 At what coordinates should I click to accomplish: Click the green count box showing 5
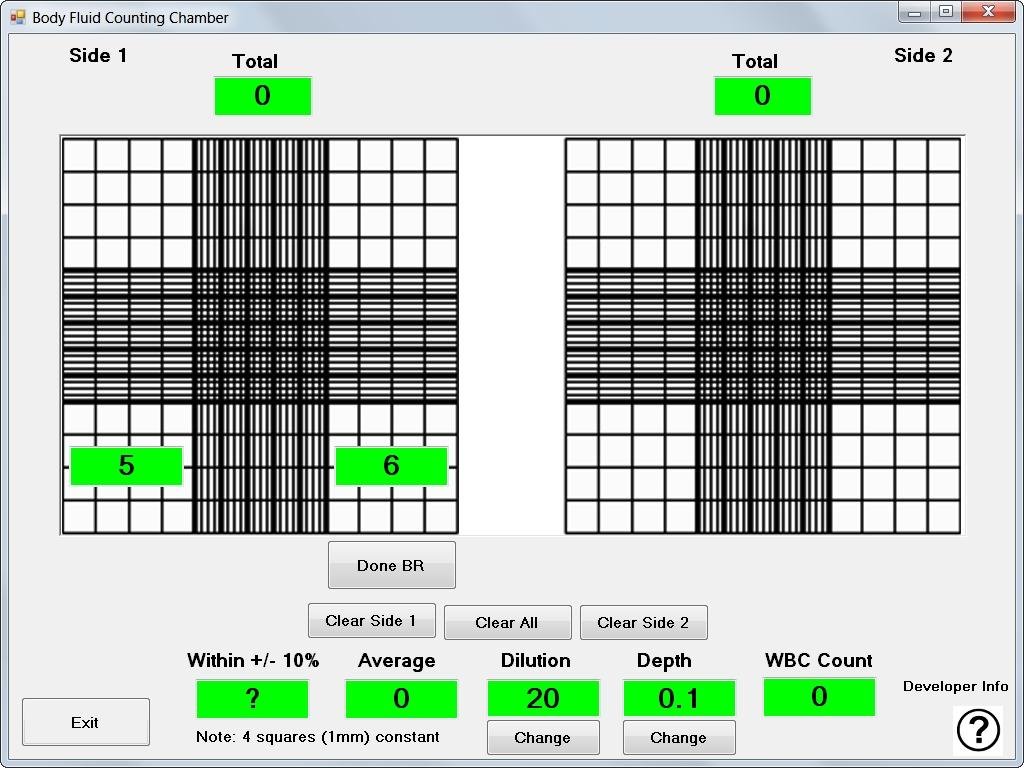[126, 466]
